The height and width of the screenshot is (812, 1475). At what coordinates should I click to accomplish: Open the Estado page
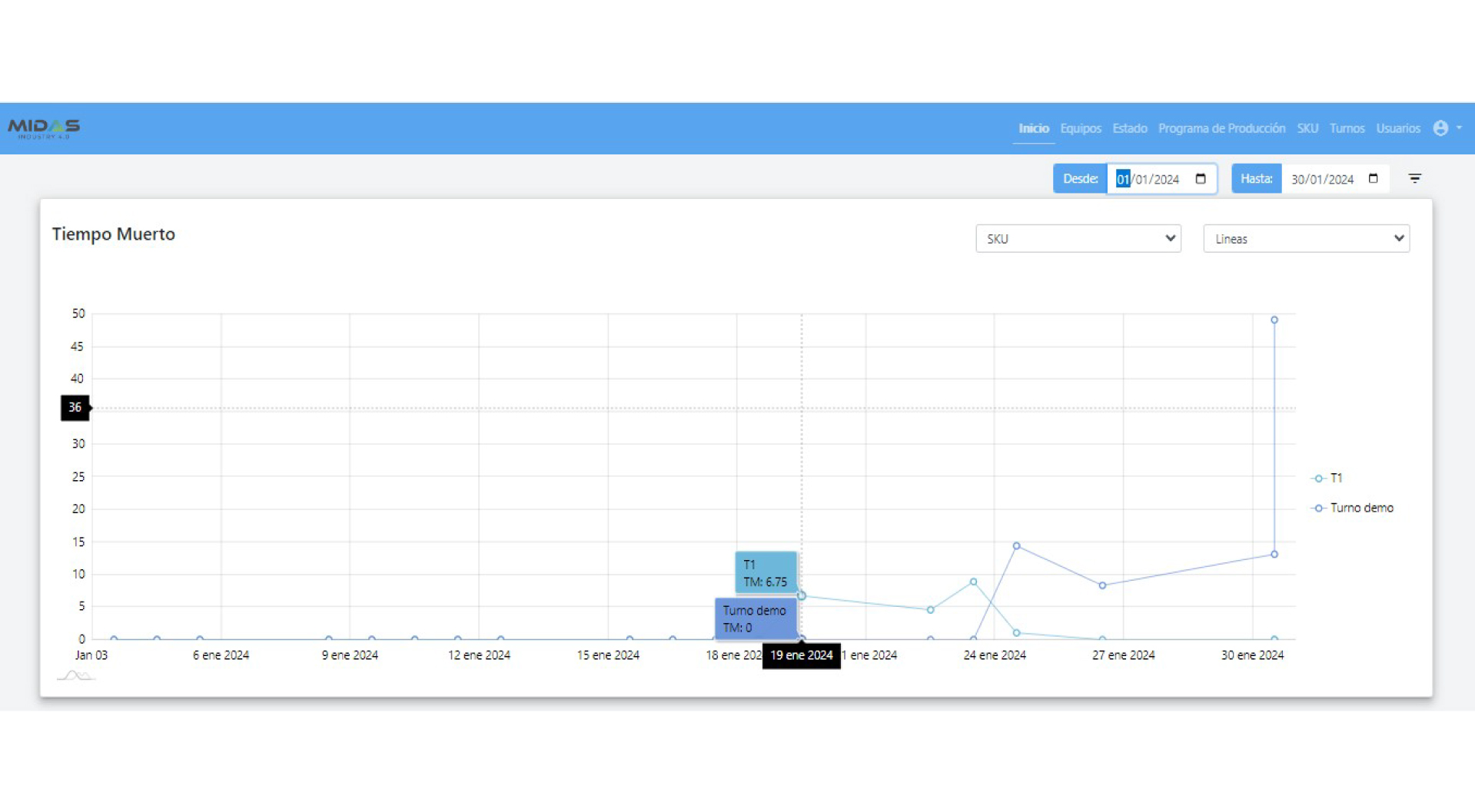[x=1129, y=128]
